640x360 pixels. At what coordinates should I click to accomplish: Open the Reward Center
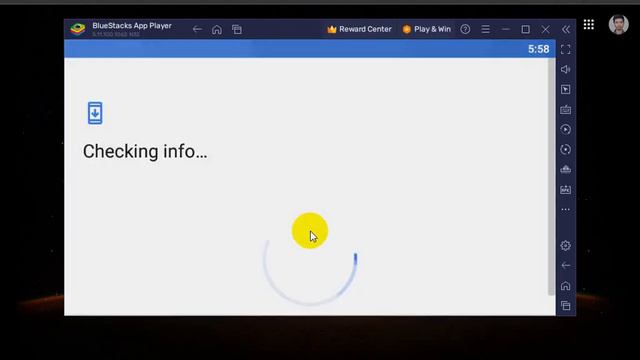click(359, 29)
